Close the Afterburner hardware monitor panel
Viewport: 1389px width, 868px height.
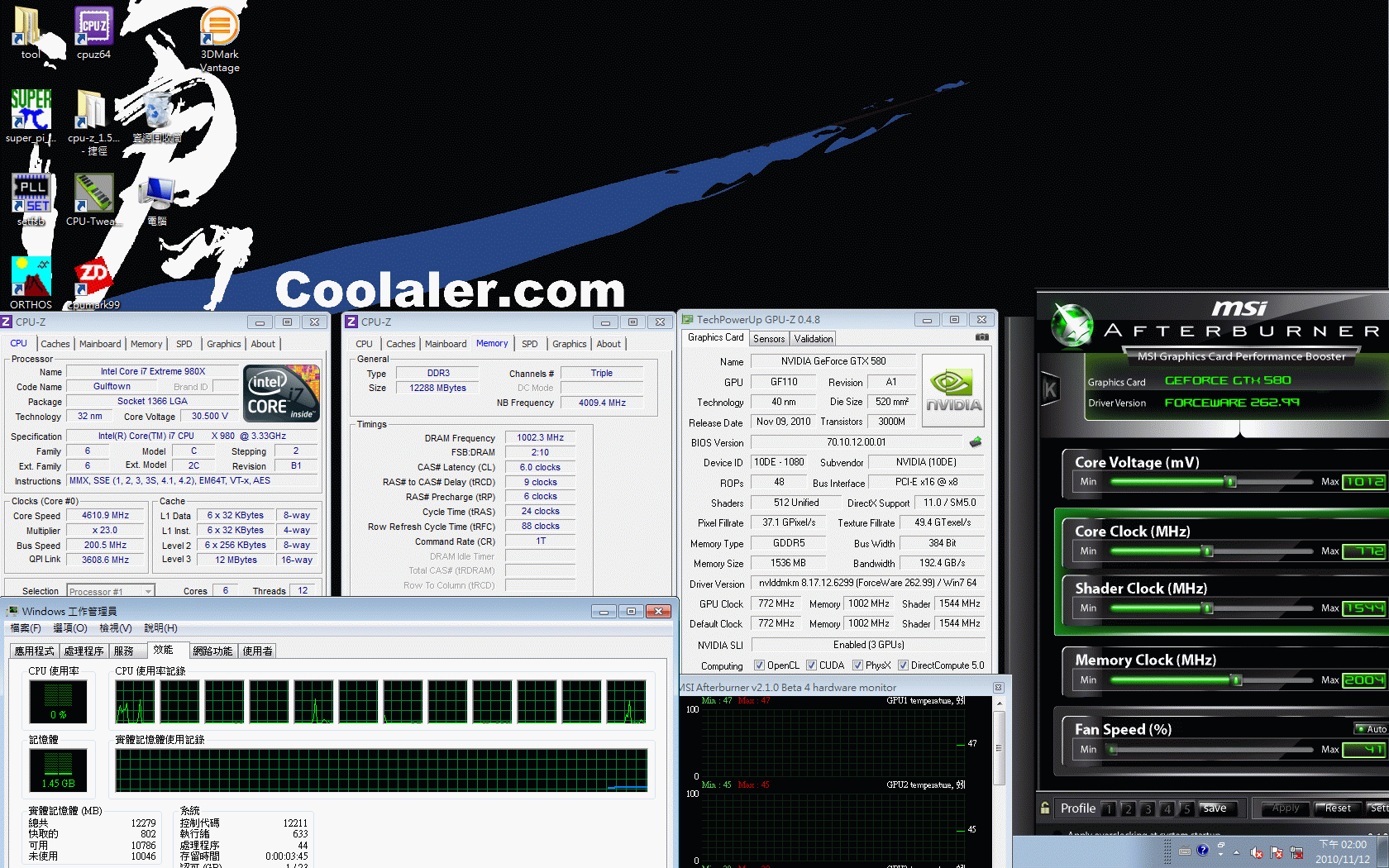[998, 688]
